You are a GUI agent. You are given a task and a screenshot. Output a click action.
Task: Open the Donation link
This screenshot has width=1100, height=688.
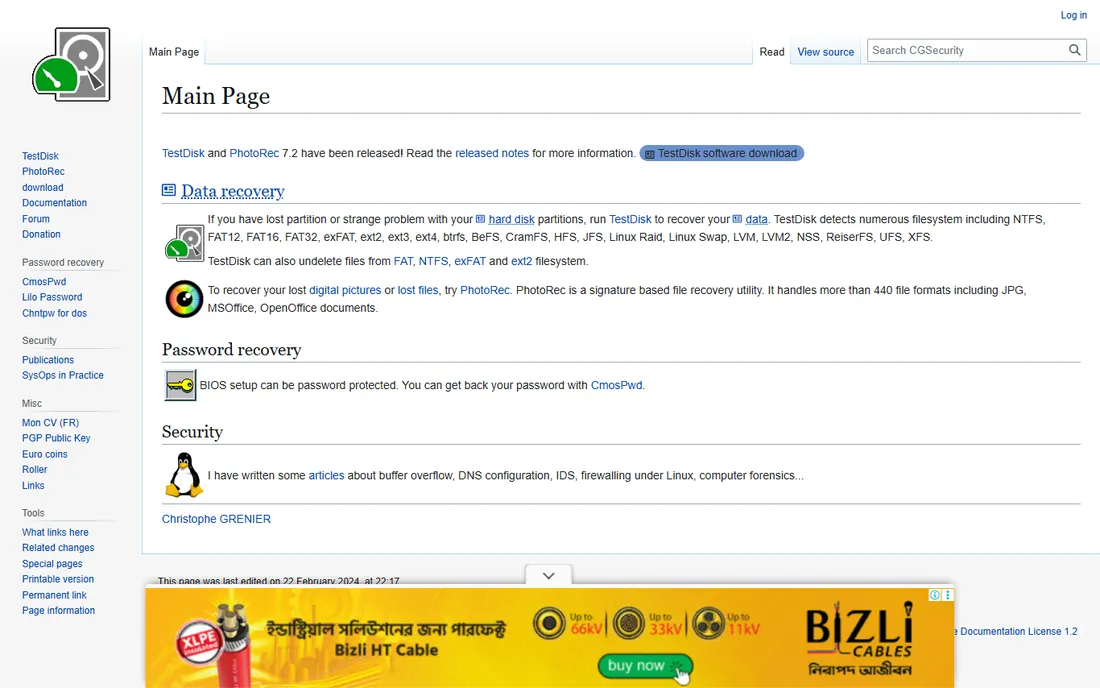pos(41,234)
